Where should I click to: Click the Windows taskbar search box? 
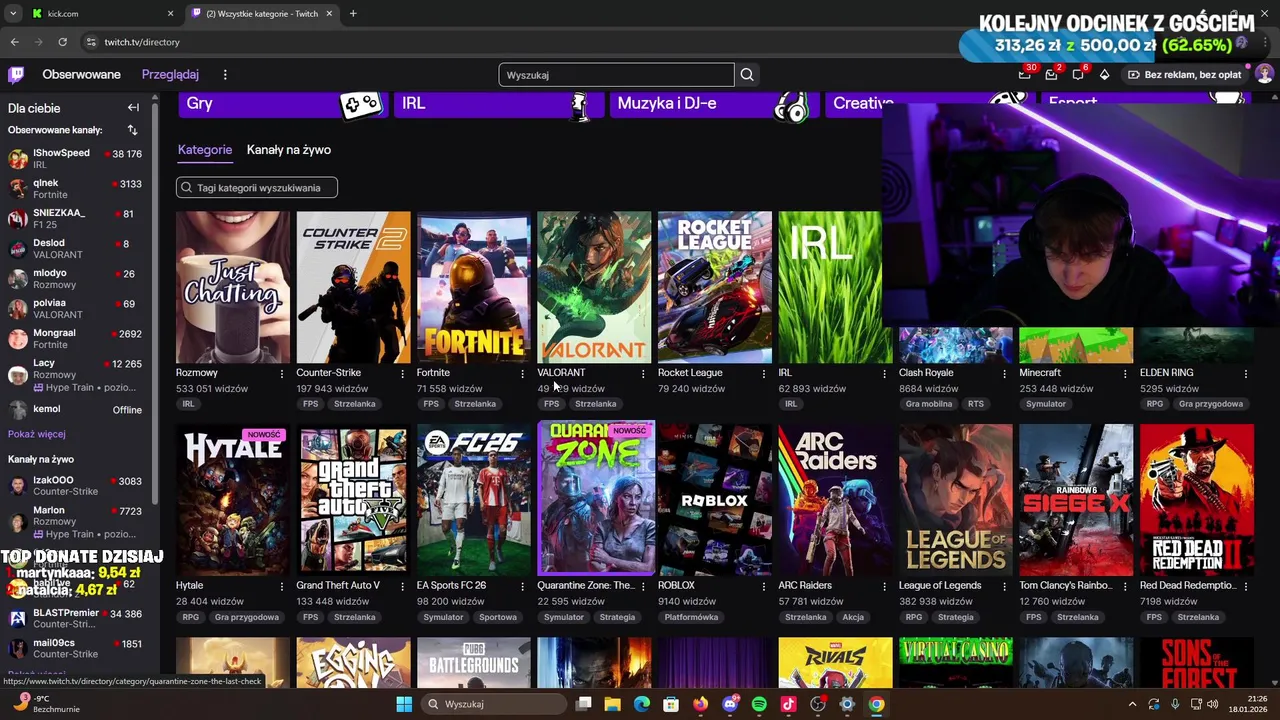(492, 704)
